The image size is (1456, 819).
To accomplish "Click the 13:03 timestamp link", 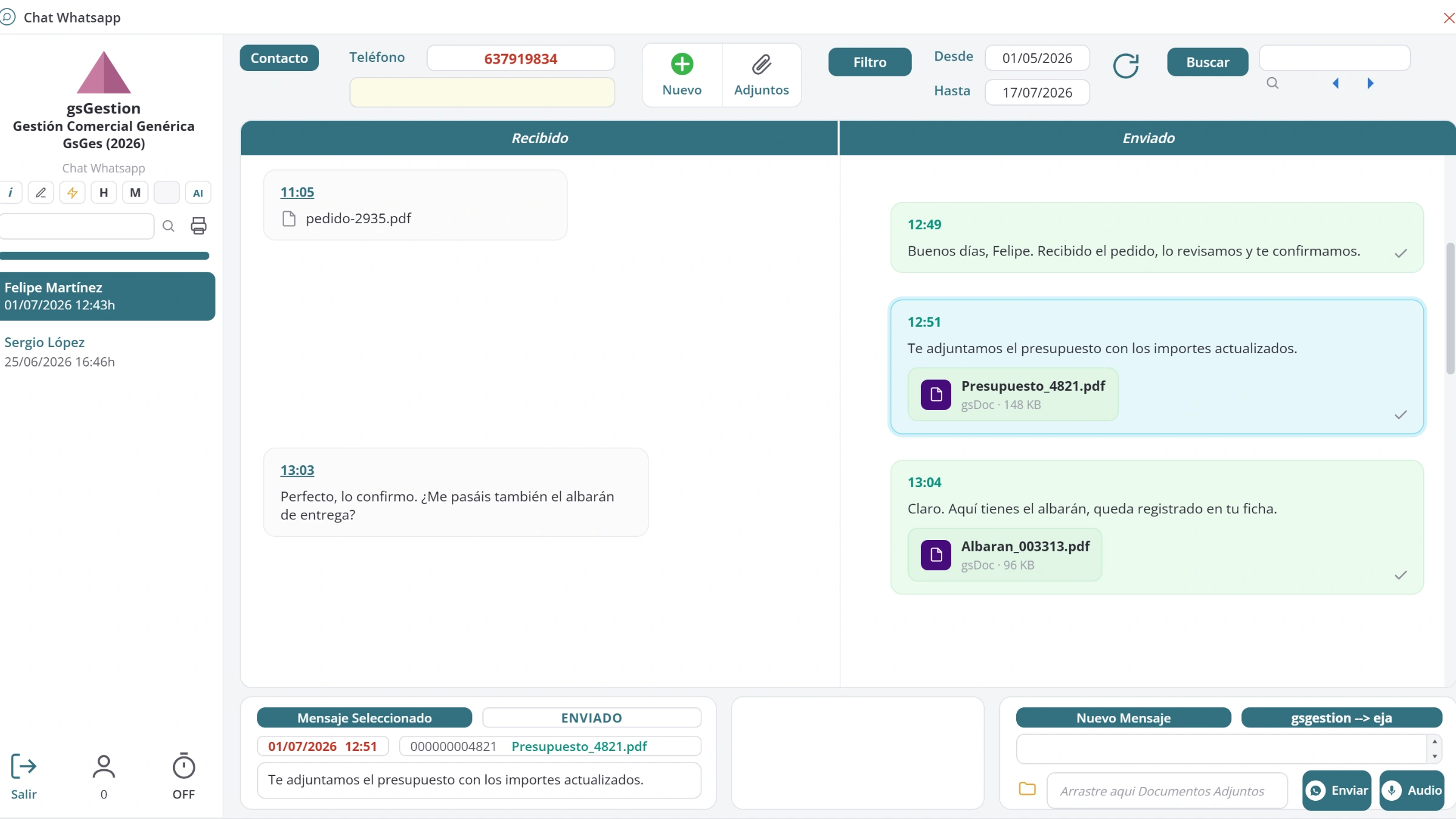I will click(297, 470).
